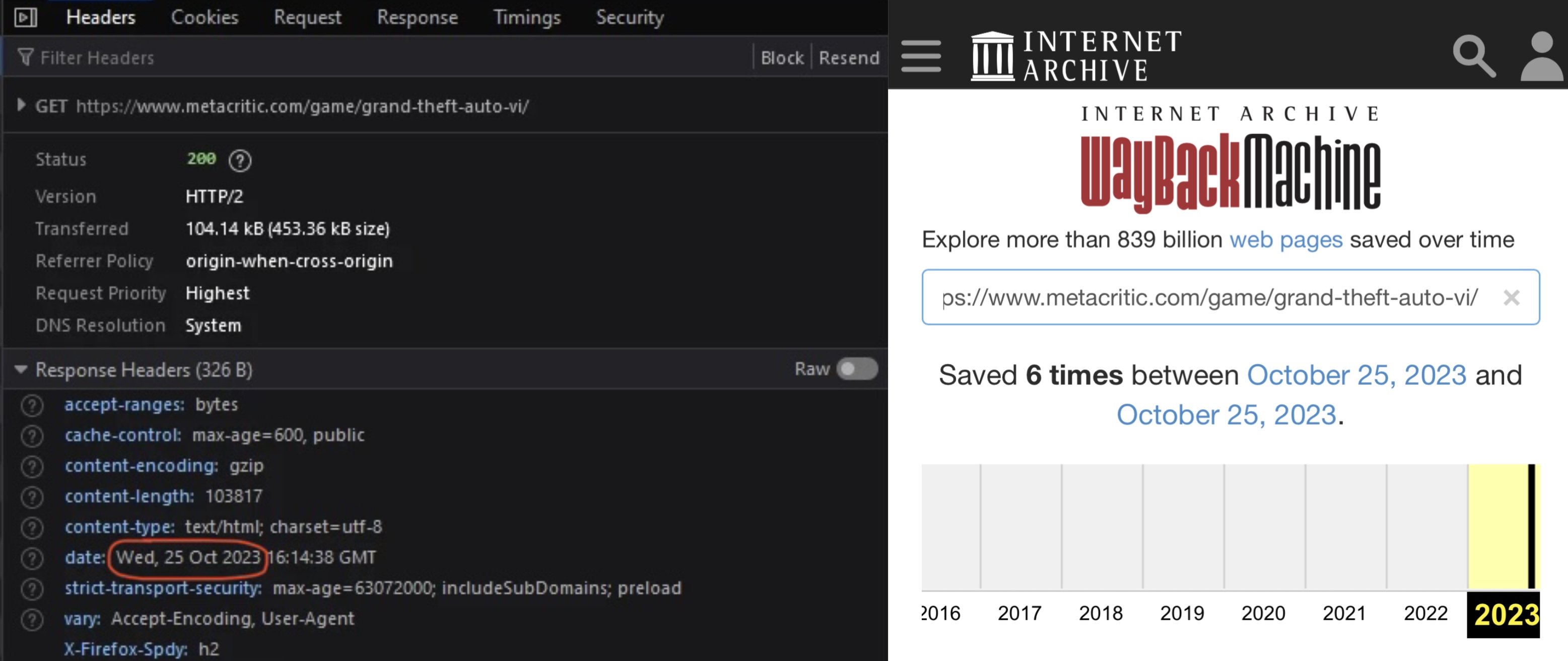Toggle the Raw response headers switch
1568x661 pixels.
tap(856, 369)
